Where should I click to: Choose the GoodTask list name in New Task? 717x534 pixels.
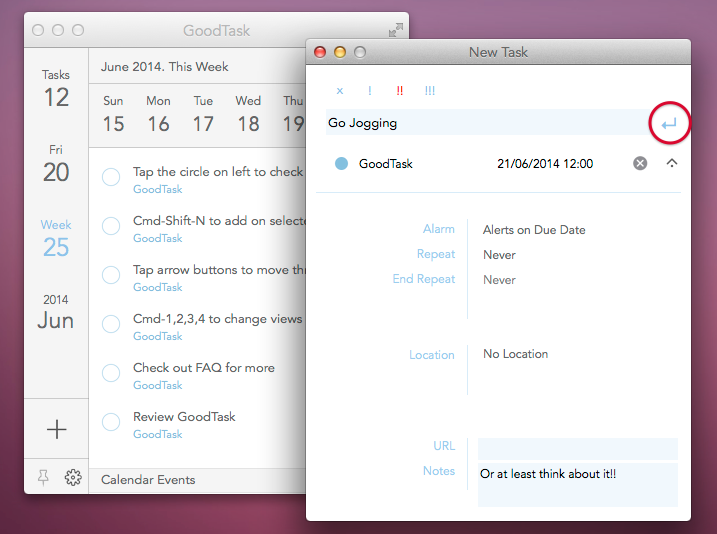coord(385,163)
